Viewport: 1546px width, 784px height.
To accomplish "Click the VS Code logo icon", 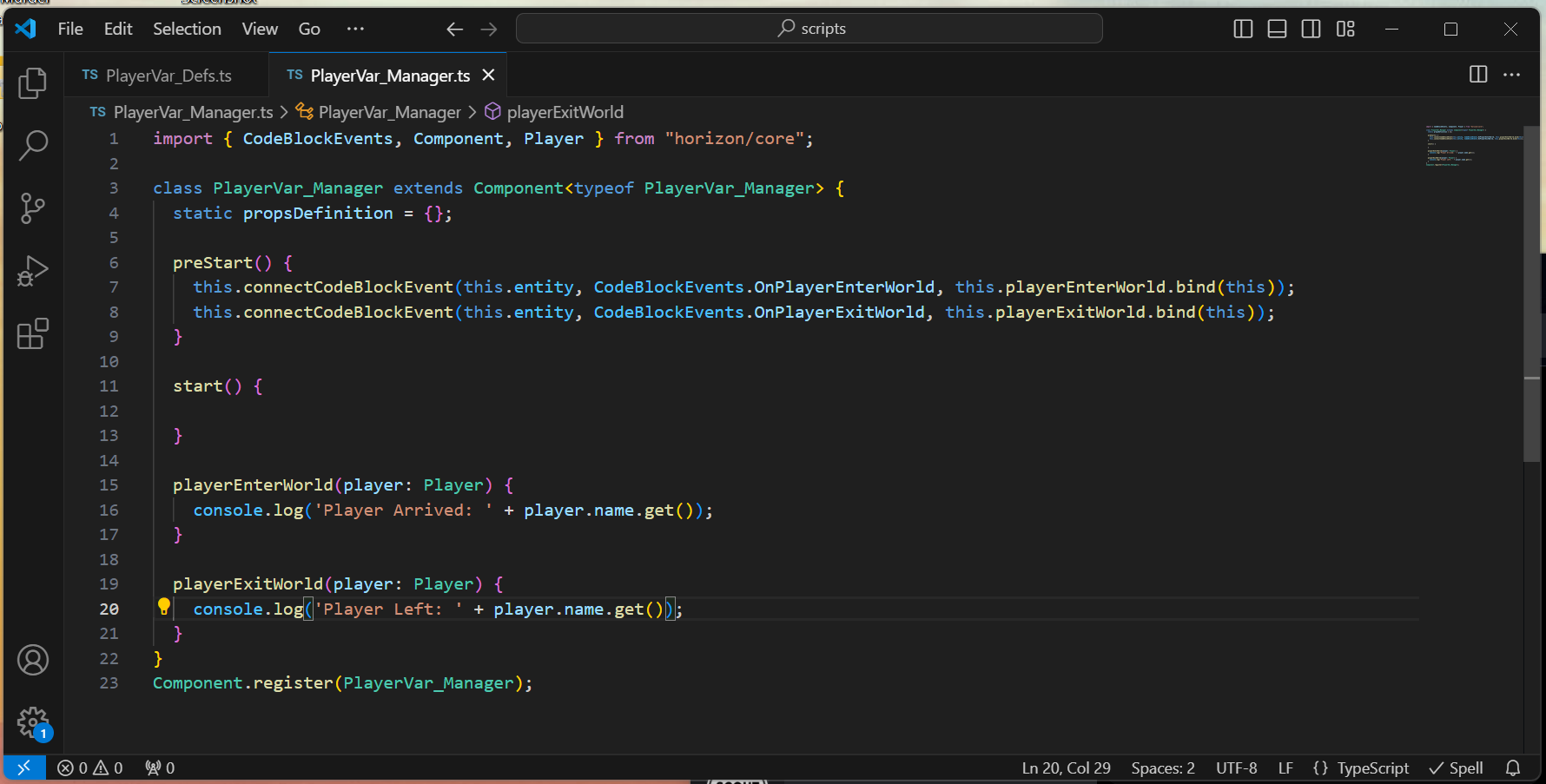I will pos(26,29).
